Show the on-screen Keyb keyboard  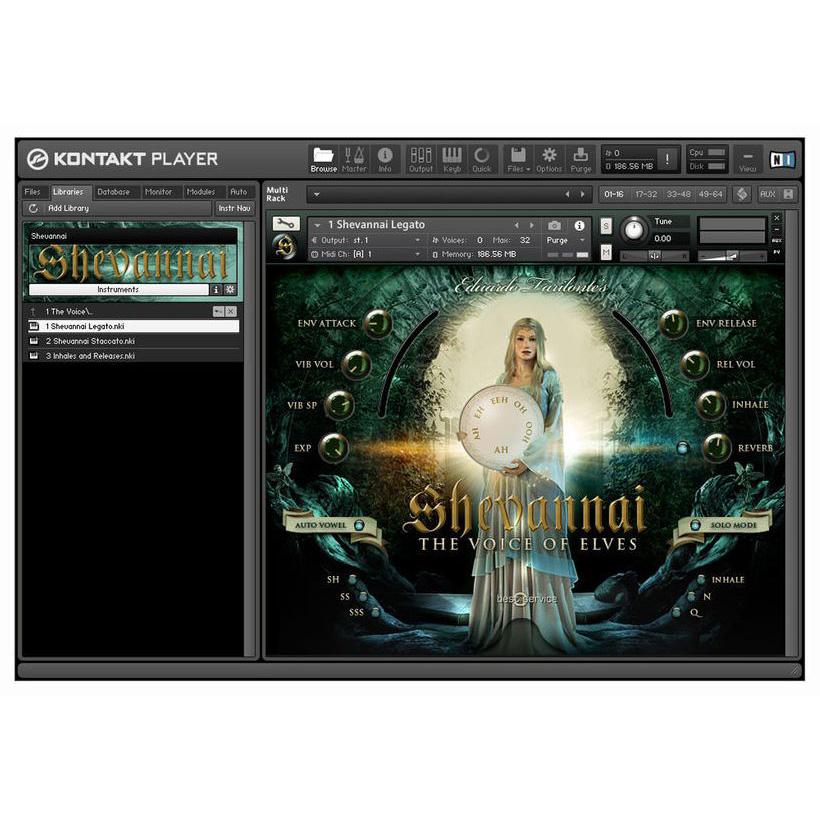coord(452,159)
